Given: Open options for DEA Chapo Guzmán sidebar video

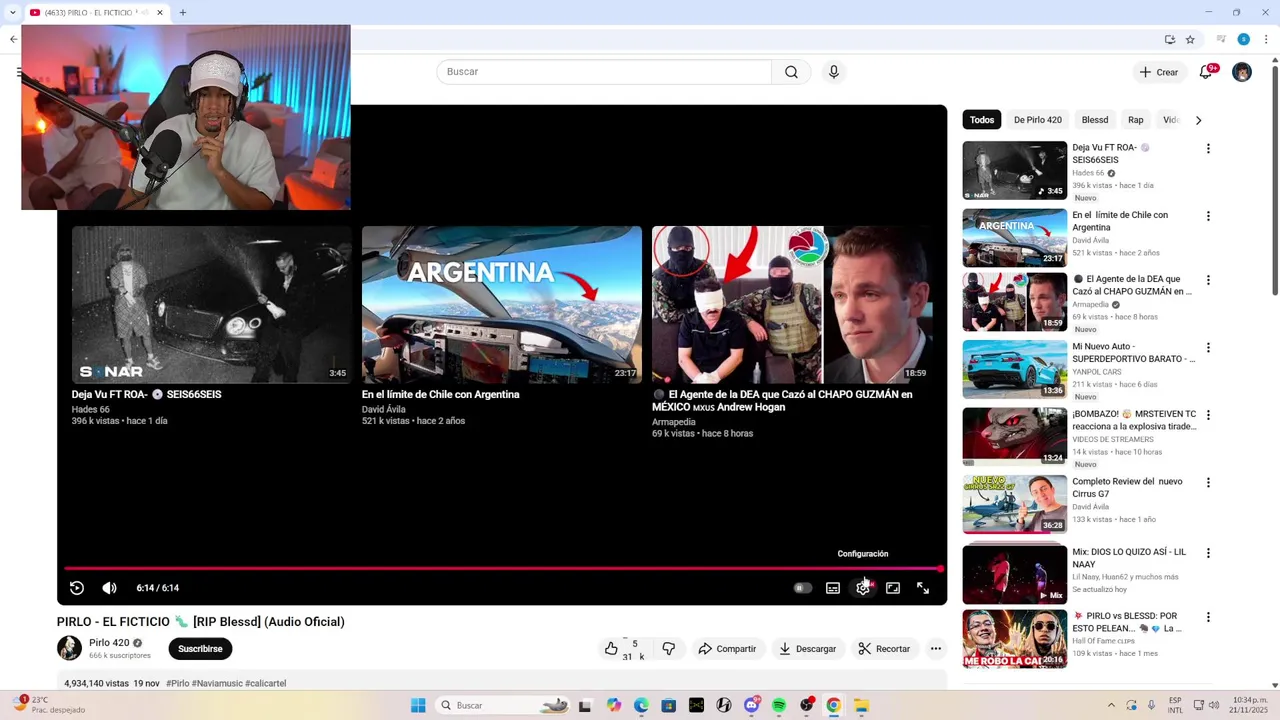Looking at the screenshot, I should point(1208,280).
